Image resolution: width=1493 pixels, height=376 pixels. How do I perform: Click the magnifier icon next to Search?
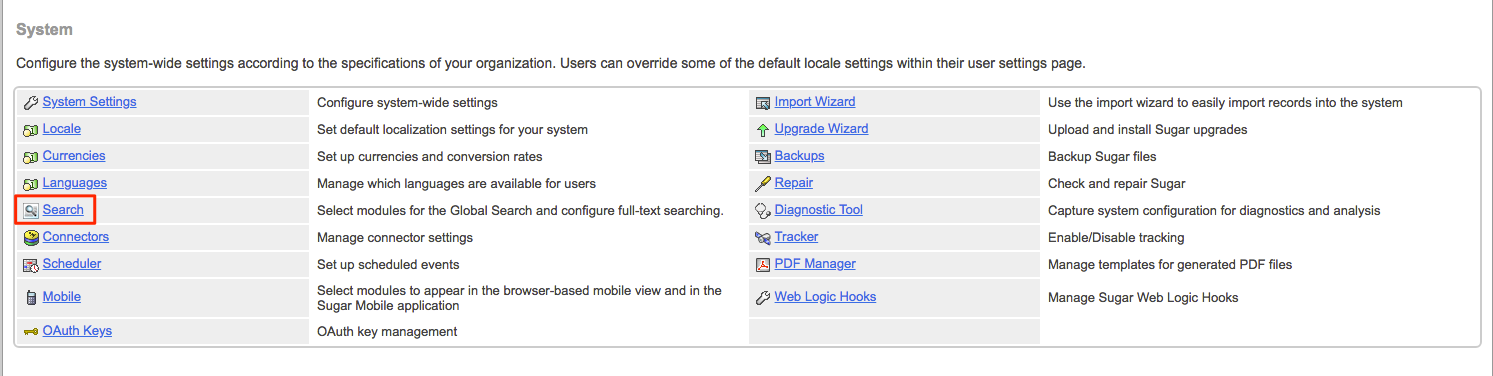point(30,210)
